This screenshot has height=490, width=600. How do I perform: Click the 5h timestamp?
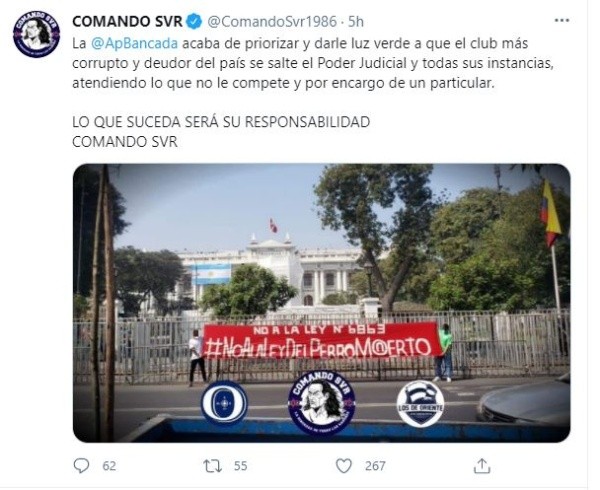coord(355,21)
